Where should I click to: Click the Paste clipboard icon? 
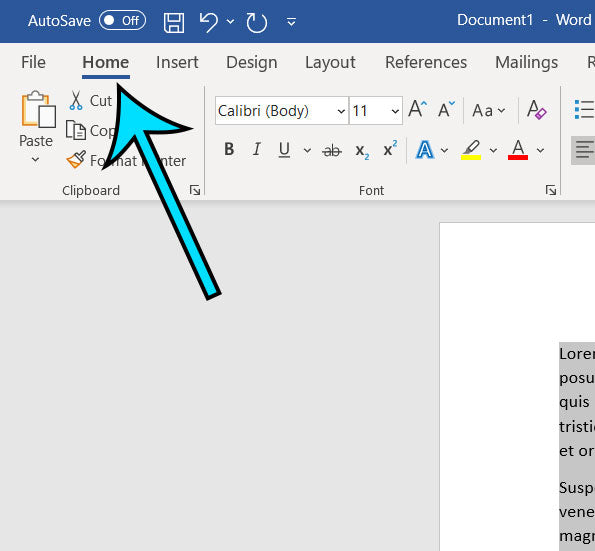[38, 109]
